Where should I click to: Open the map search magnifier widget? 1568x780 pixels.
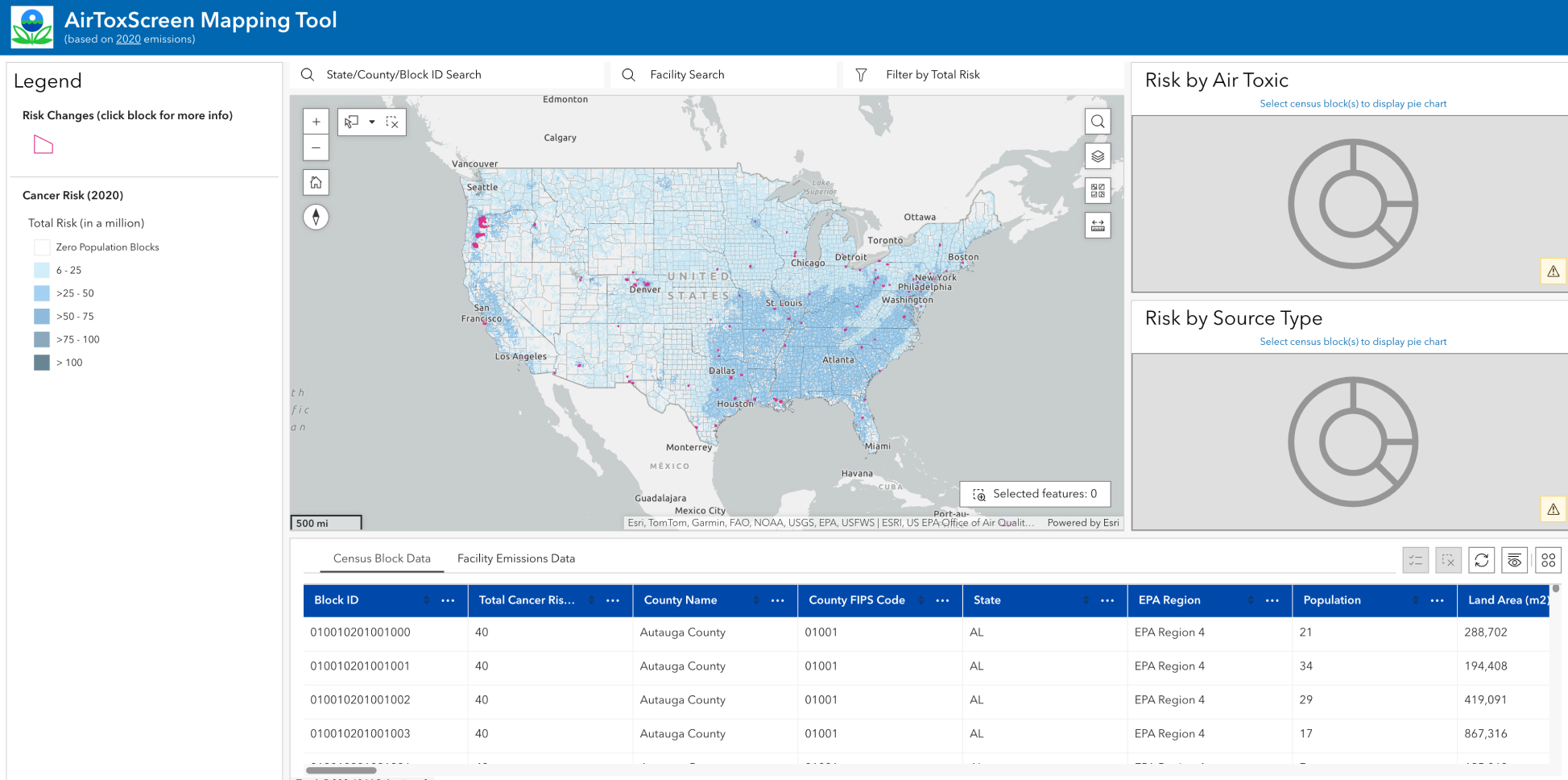tap(1098, 122)
